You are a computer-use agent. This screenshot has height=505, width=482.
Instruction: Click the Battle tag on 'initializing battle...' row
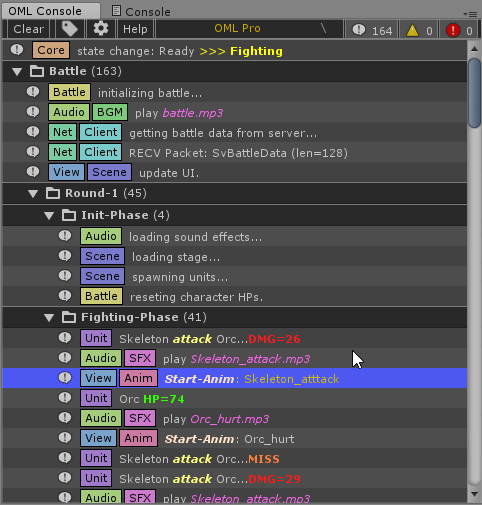pos(69,92)
